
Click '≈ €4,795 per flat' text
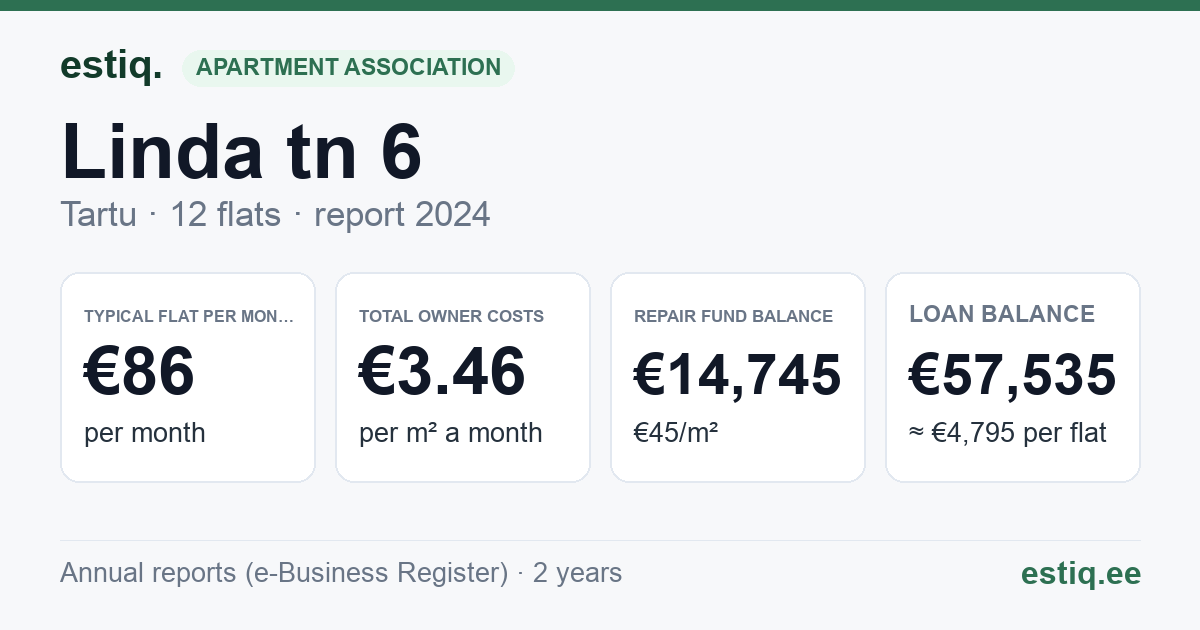tap(1008, 433)
